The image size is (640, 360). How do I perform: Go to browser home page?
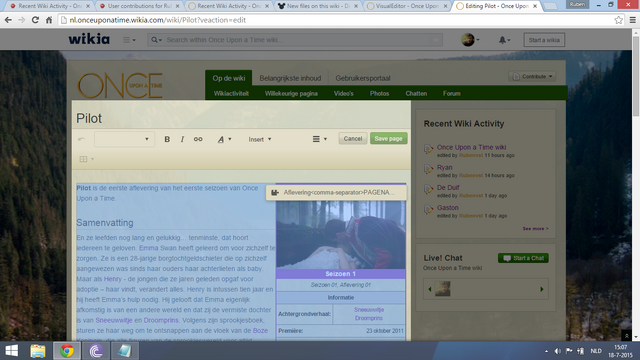point(49,20)
